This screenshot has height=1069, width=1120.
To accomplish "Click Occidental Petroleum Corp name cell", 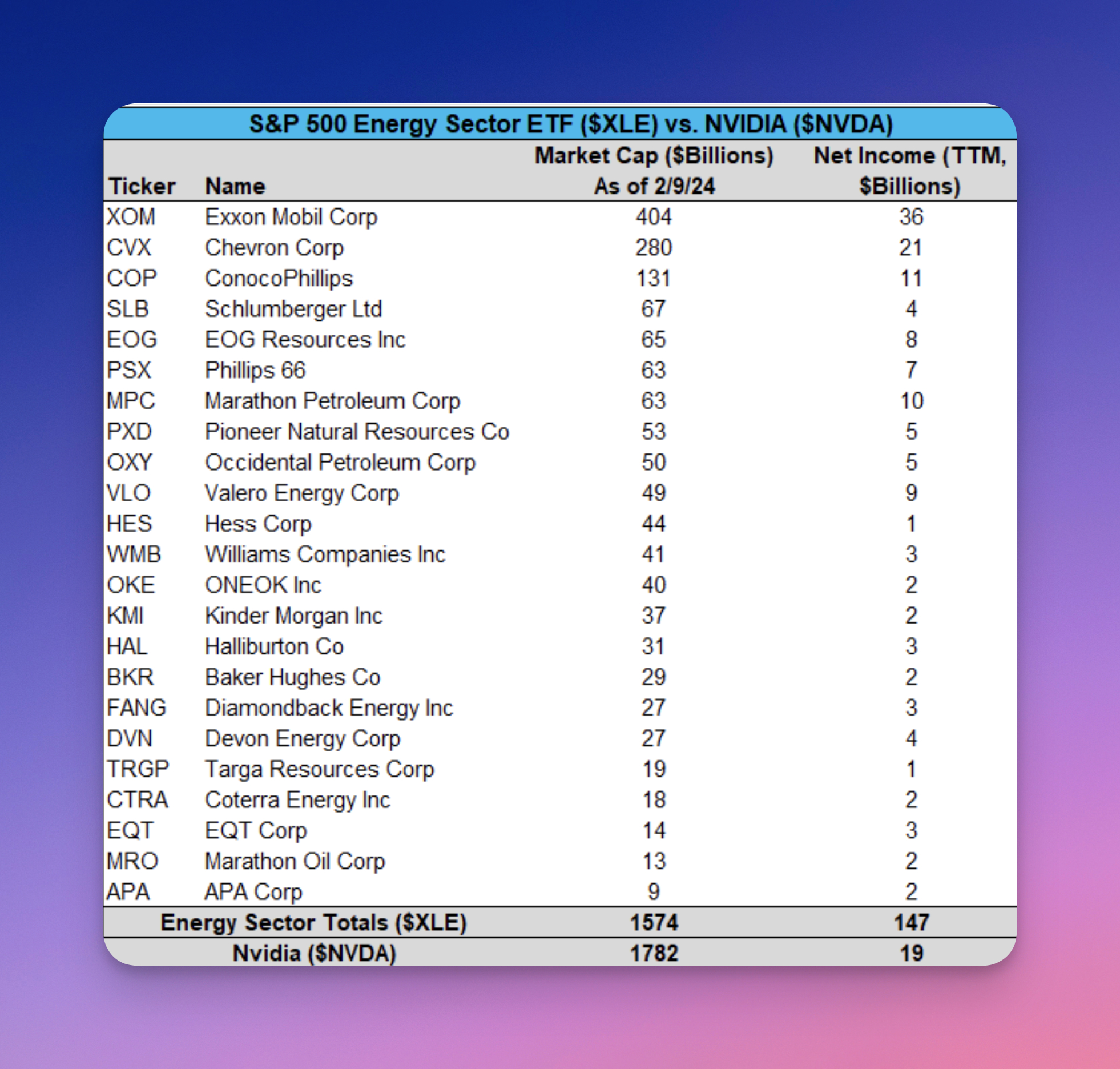I will tap(340, 463).
